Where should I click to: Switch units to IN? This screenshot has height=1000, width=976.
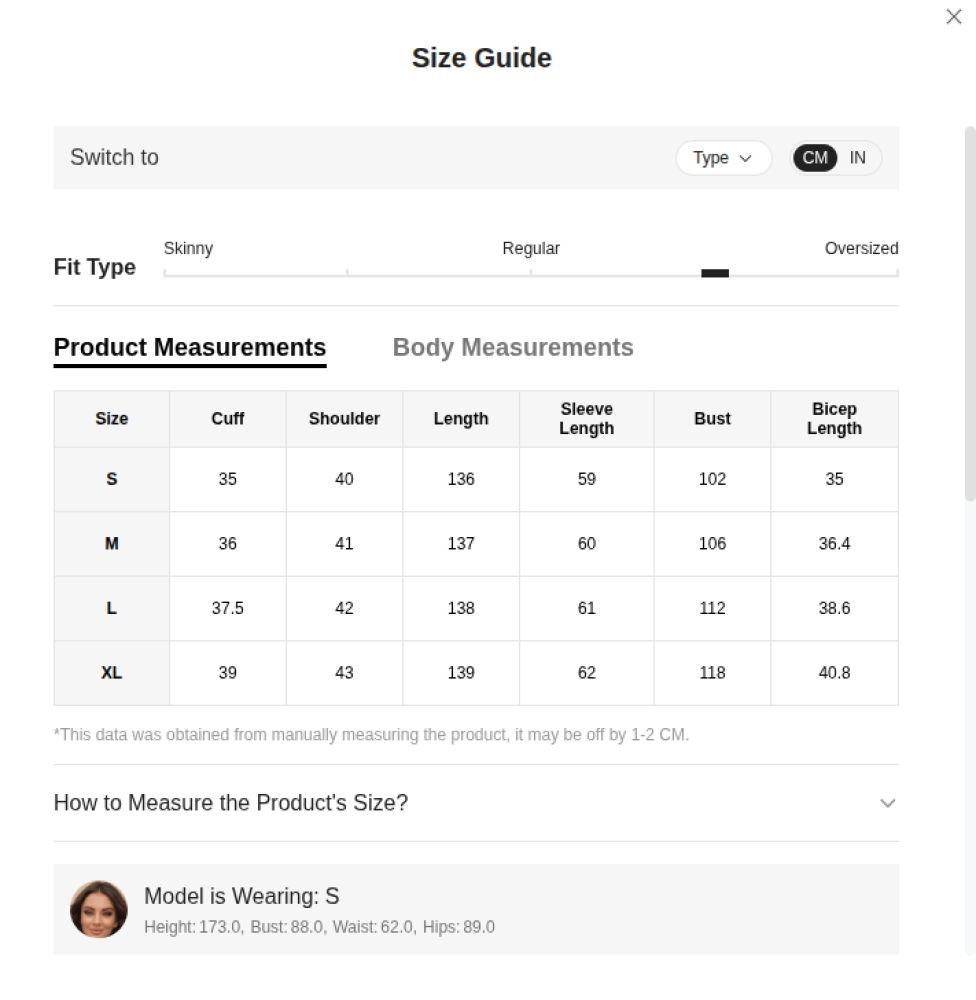click(858, 158)
